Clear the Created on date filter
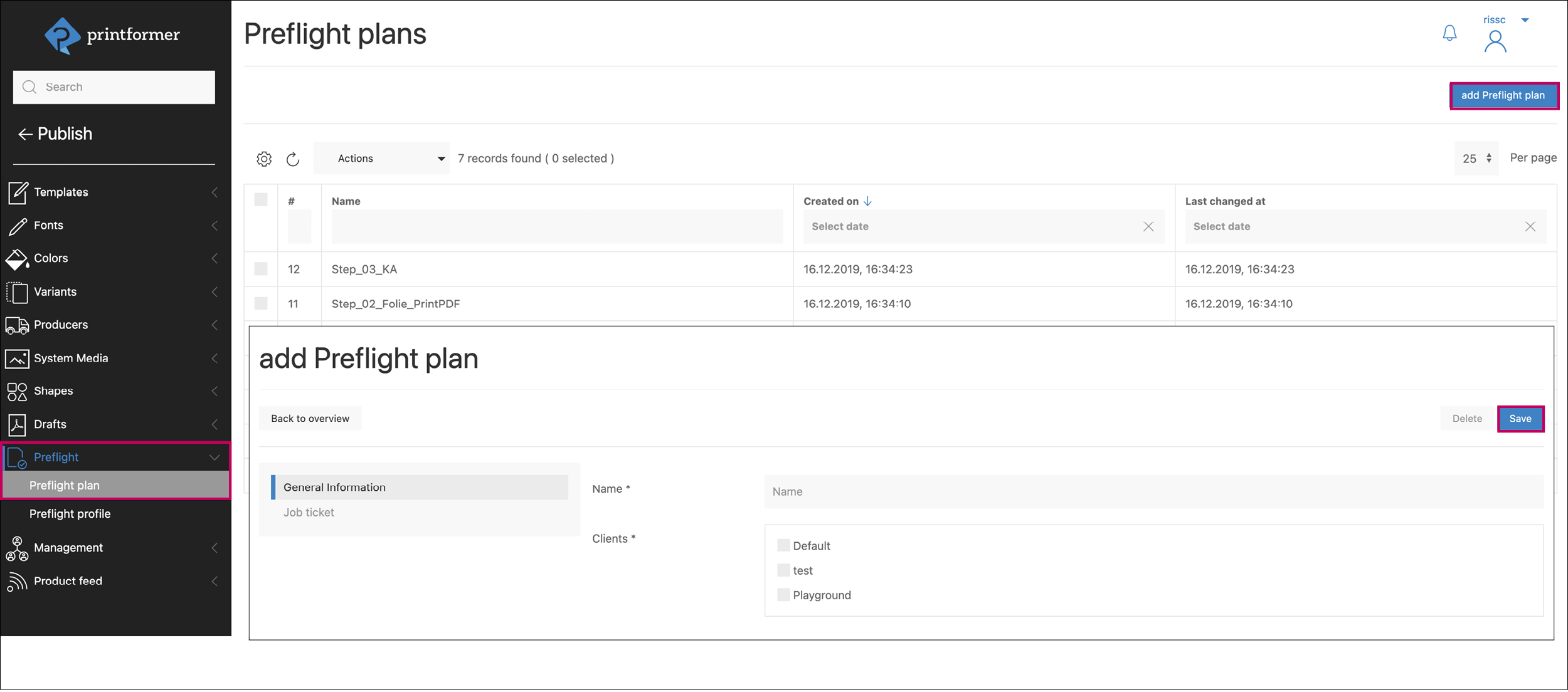 1148,227
